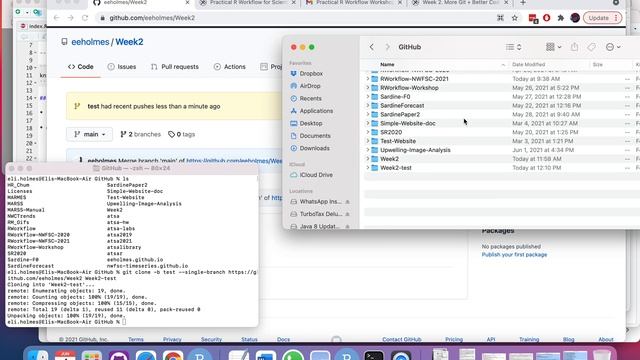Switch to Gmail Practical R Workflow Workshop tab
Screen dimensions: 640x360
354,3
